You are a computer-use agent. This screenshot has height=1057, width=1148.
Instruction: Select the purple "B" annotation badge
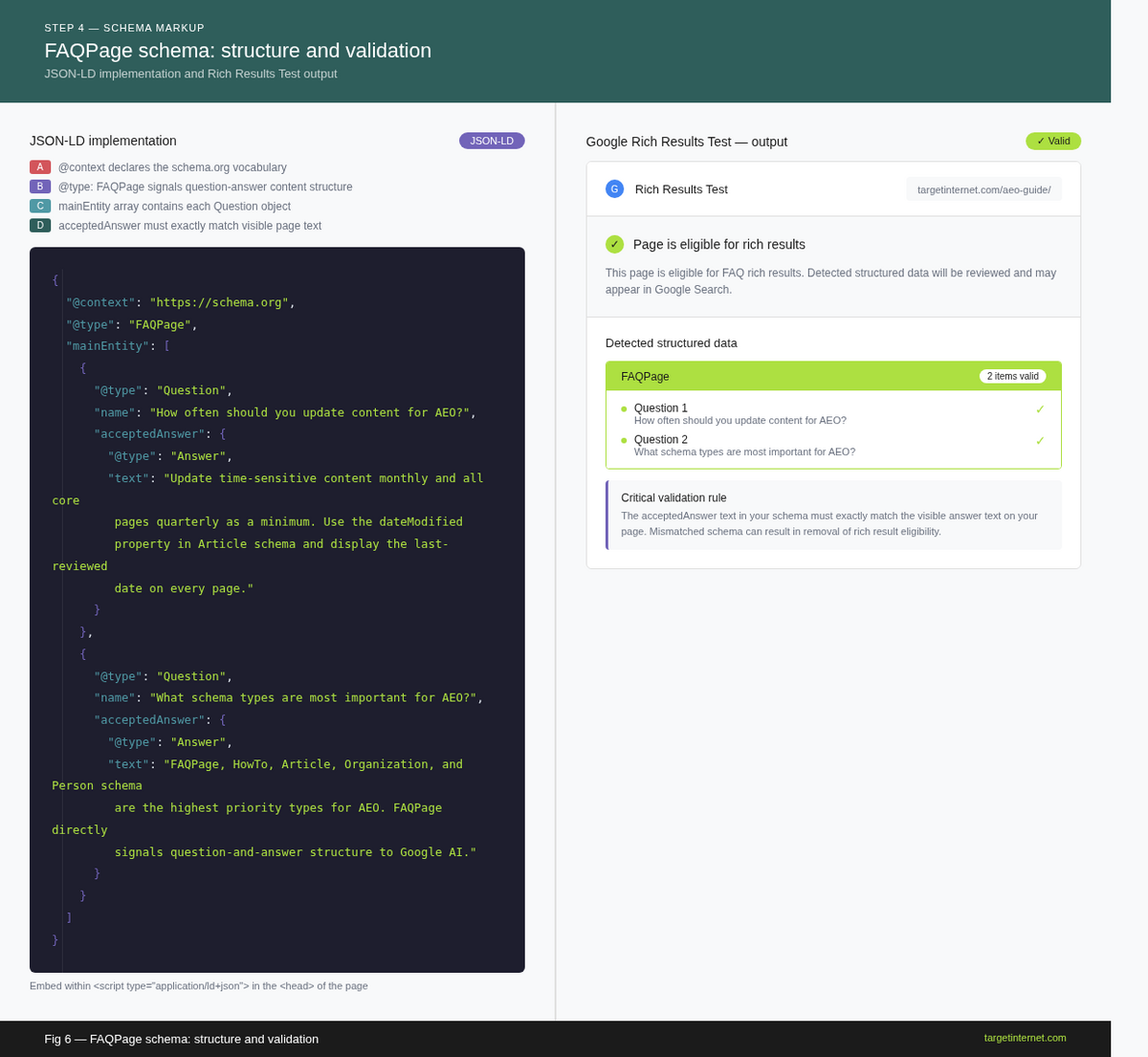coord(38,186)
